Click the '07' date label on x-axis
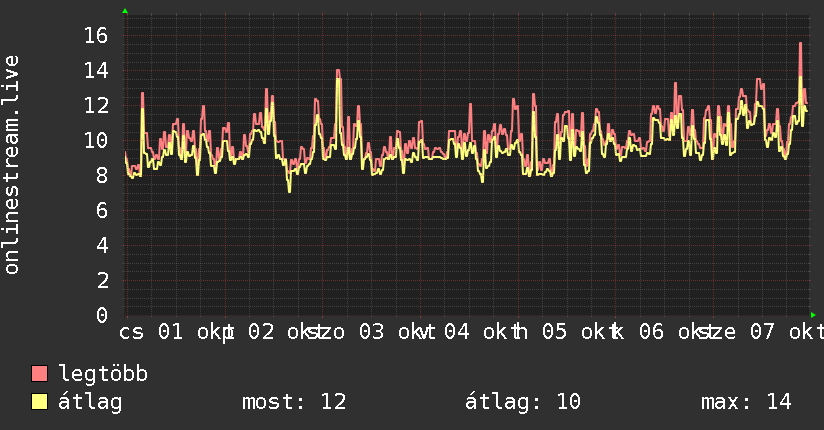 (x=762, y=332)
